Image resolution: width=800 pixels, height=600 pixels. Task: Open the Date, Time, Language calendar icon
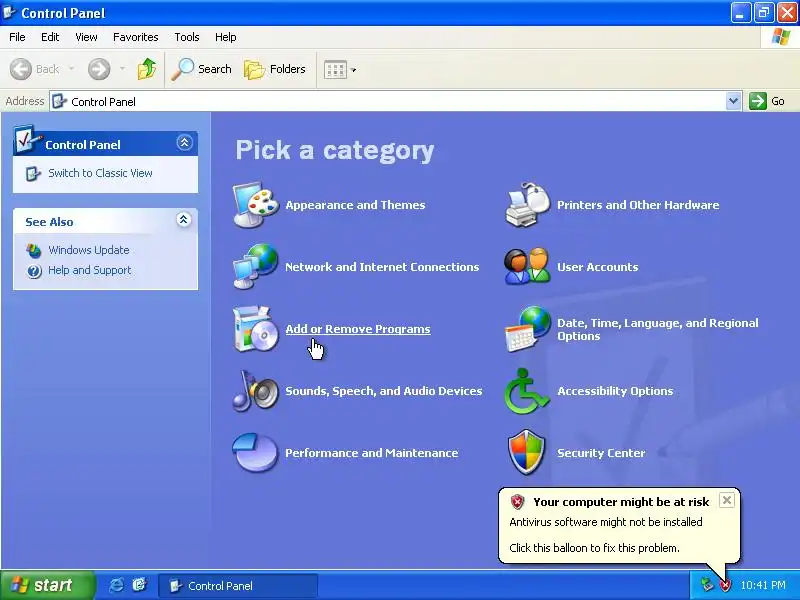point(528,329)
